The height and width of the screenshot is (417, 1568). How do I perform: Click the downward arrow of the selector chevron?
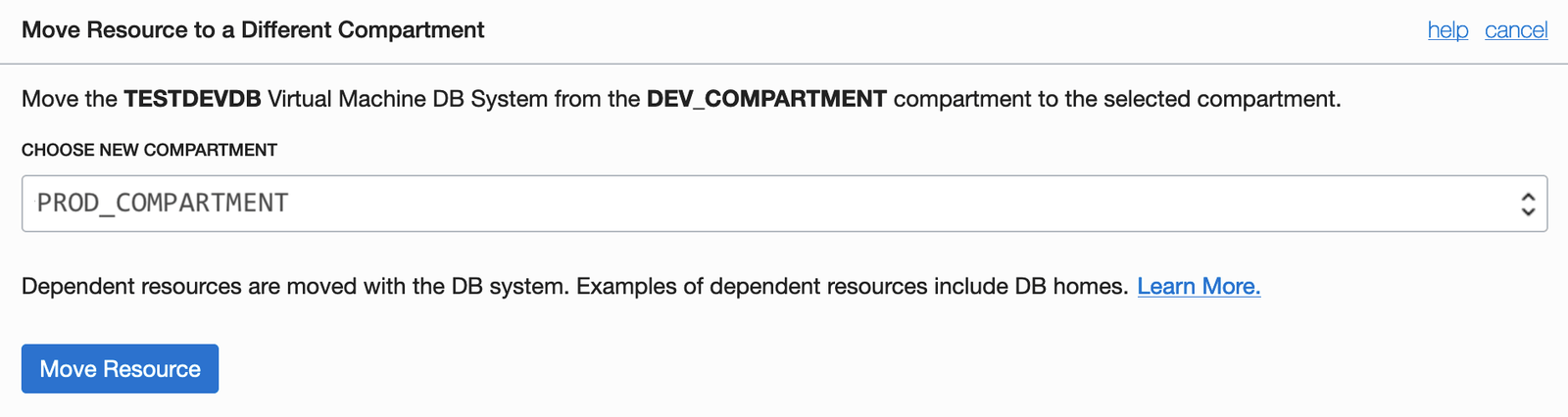(x=1528, y=211)
